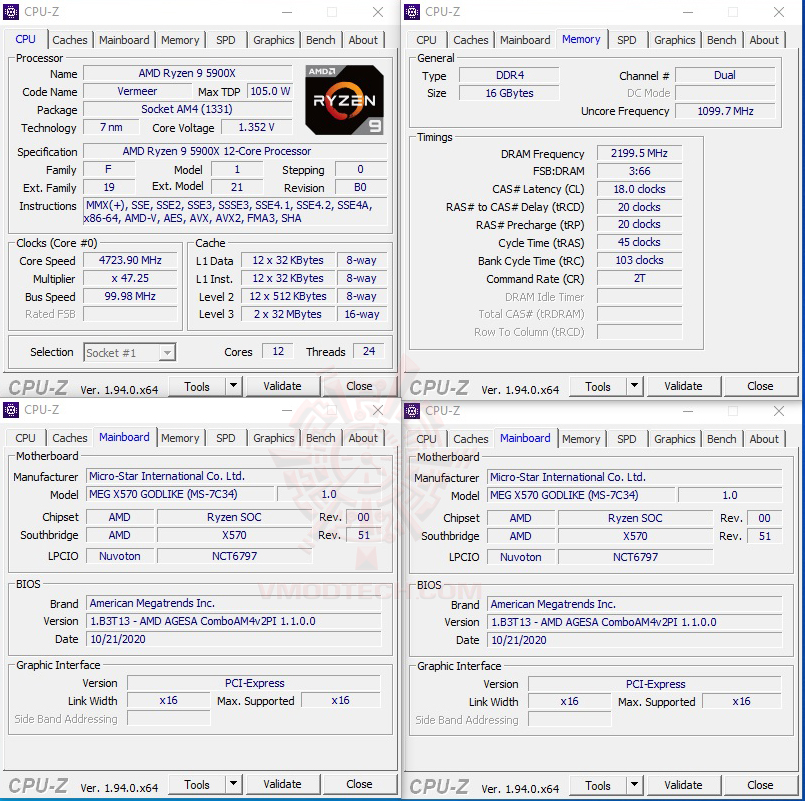Open Graphics tab in top-left CPU window

coord(274,40)
